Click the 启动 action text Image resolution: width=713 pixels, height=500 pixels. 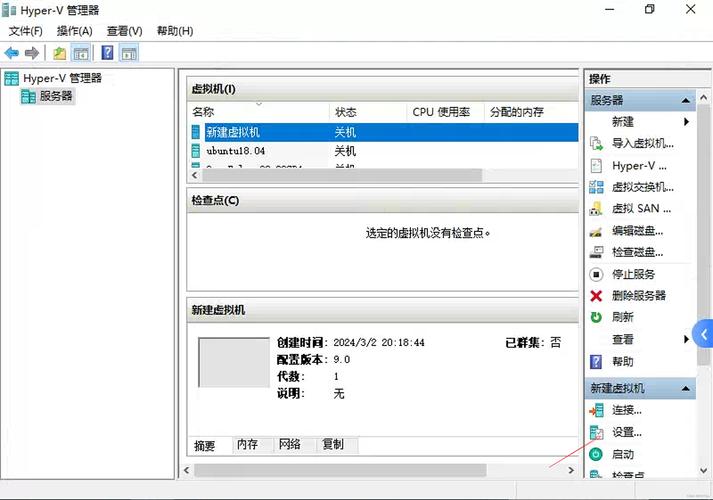coord(623,454)
